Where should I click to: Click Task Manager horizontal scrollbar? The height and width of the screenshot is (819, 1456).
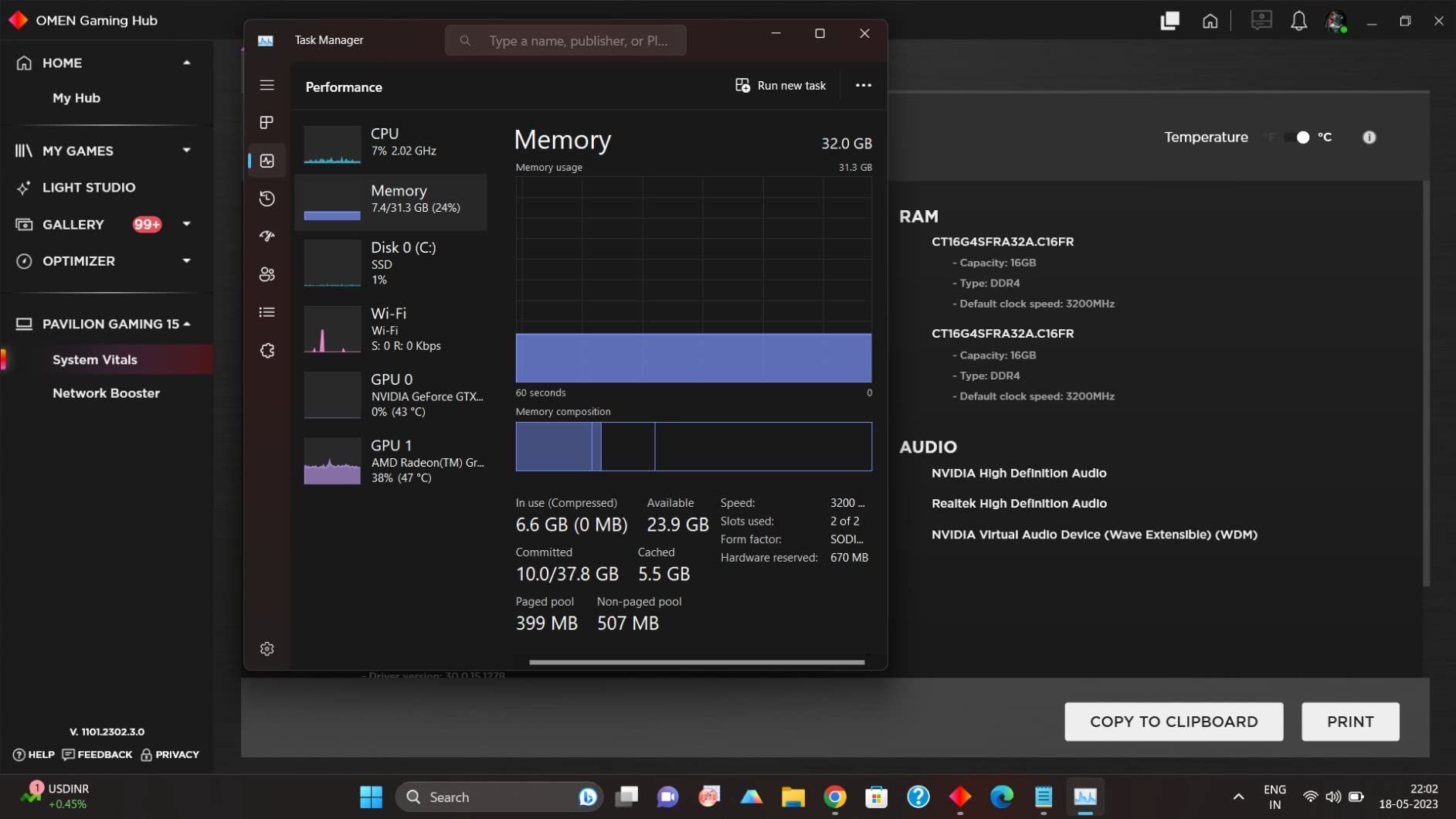pos(696,662)
